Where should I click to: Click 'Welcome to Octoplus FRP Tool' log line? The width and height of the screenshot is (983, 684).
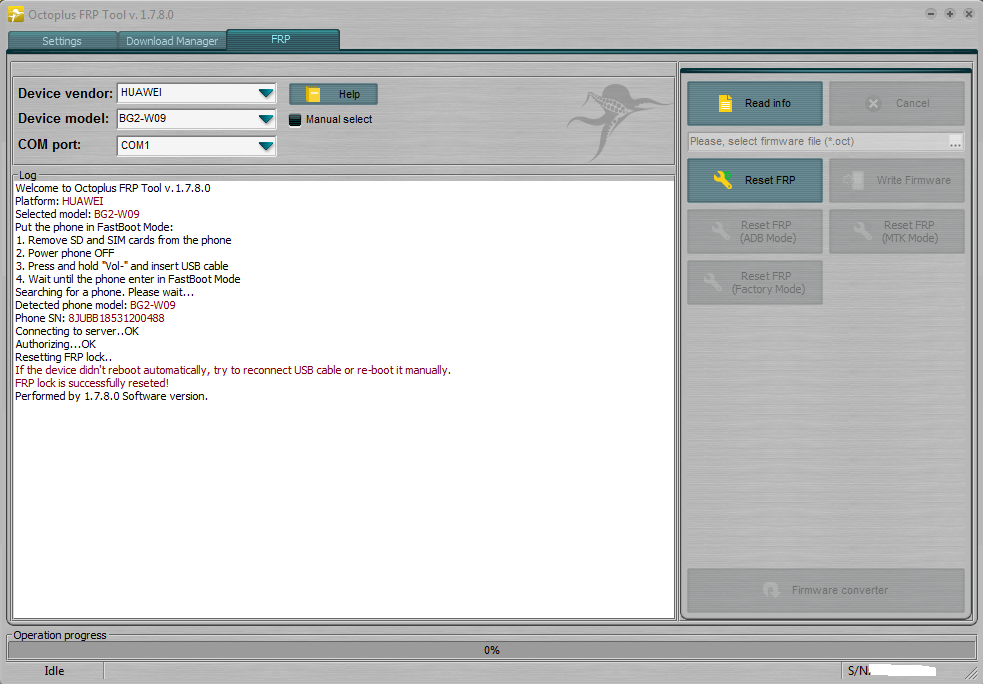(113, 188)
